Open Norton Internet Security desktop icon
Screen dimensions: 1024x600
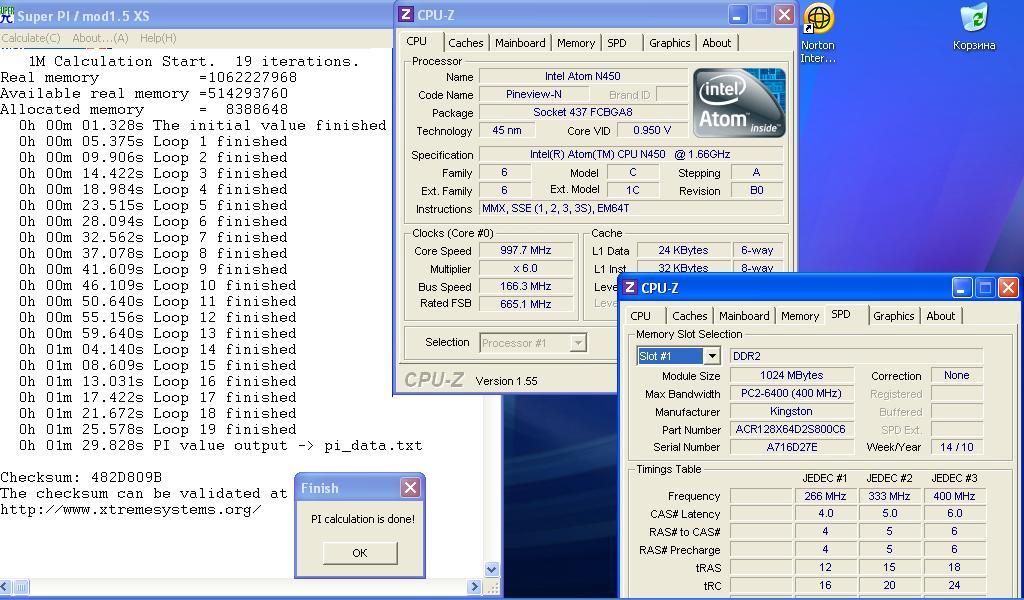tap(818, 34)
